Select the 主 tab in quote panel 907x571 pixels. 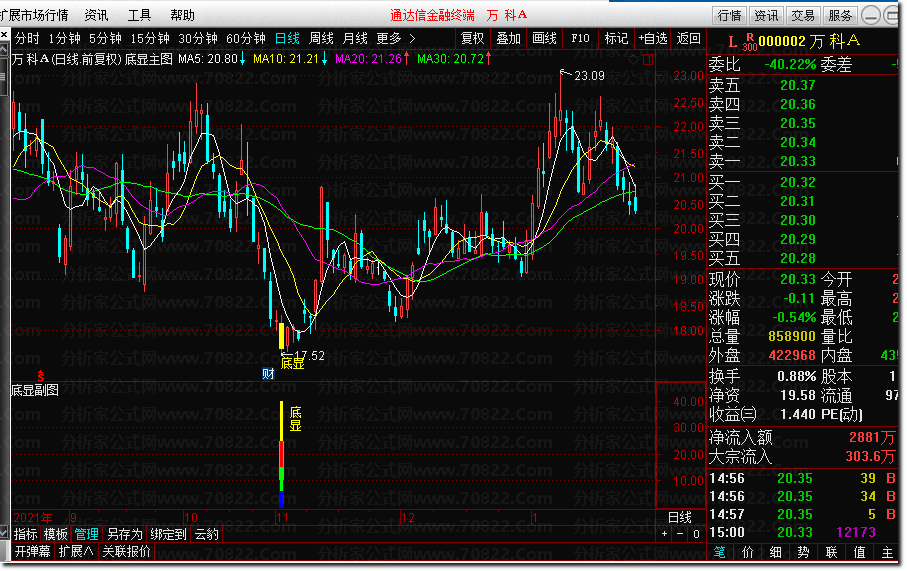pos(887,552)
